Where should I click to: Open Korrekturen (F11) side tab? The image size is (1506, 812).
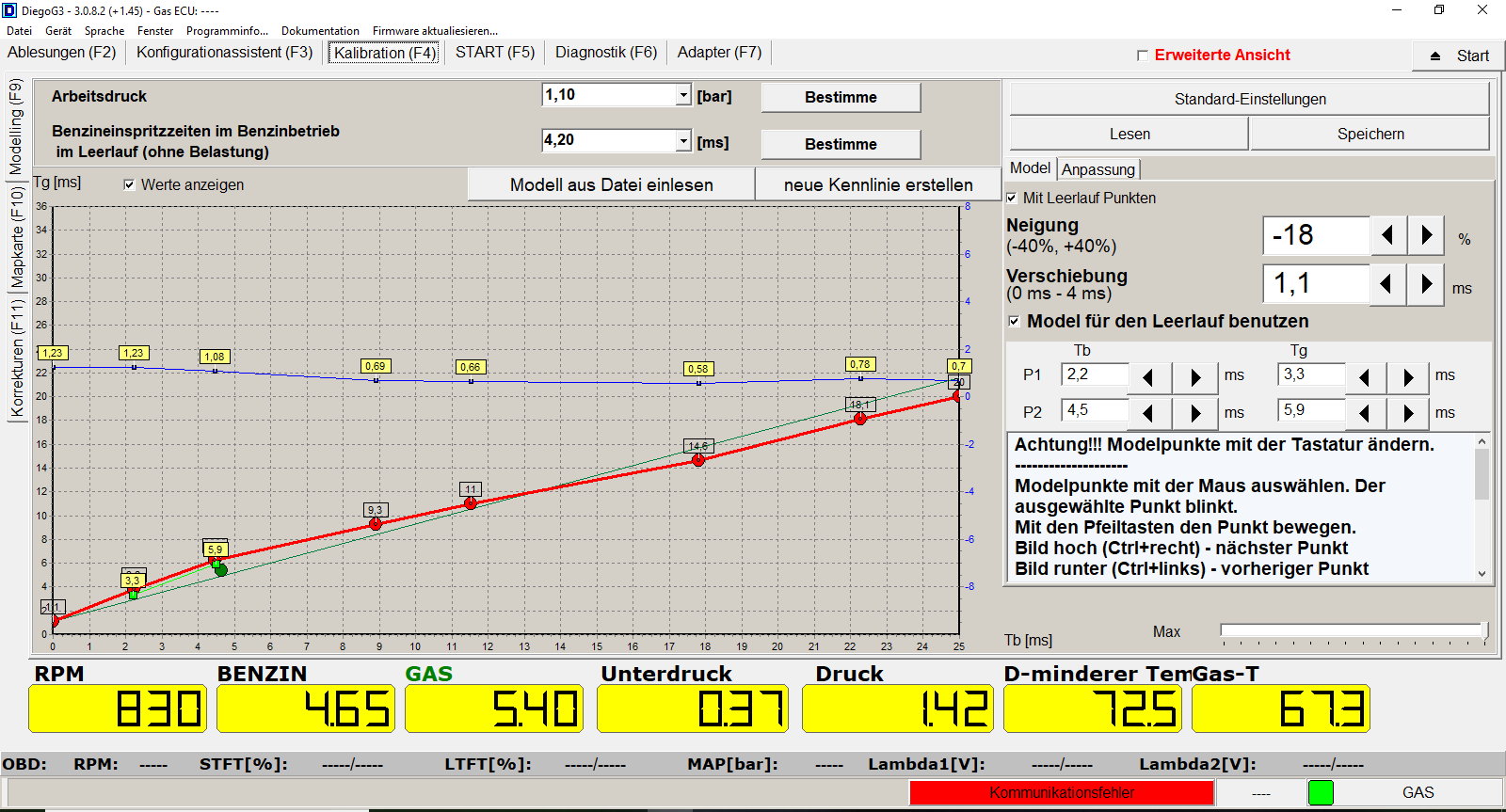[x=16, y=358]
